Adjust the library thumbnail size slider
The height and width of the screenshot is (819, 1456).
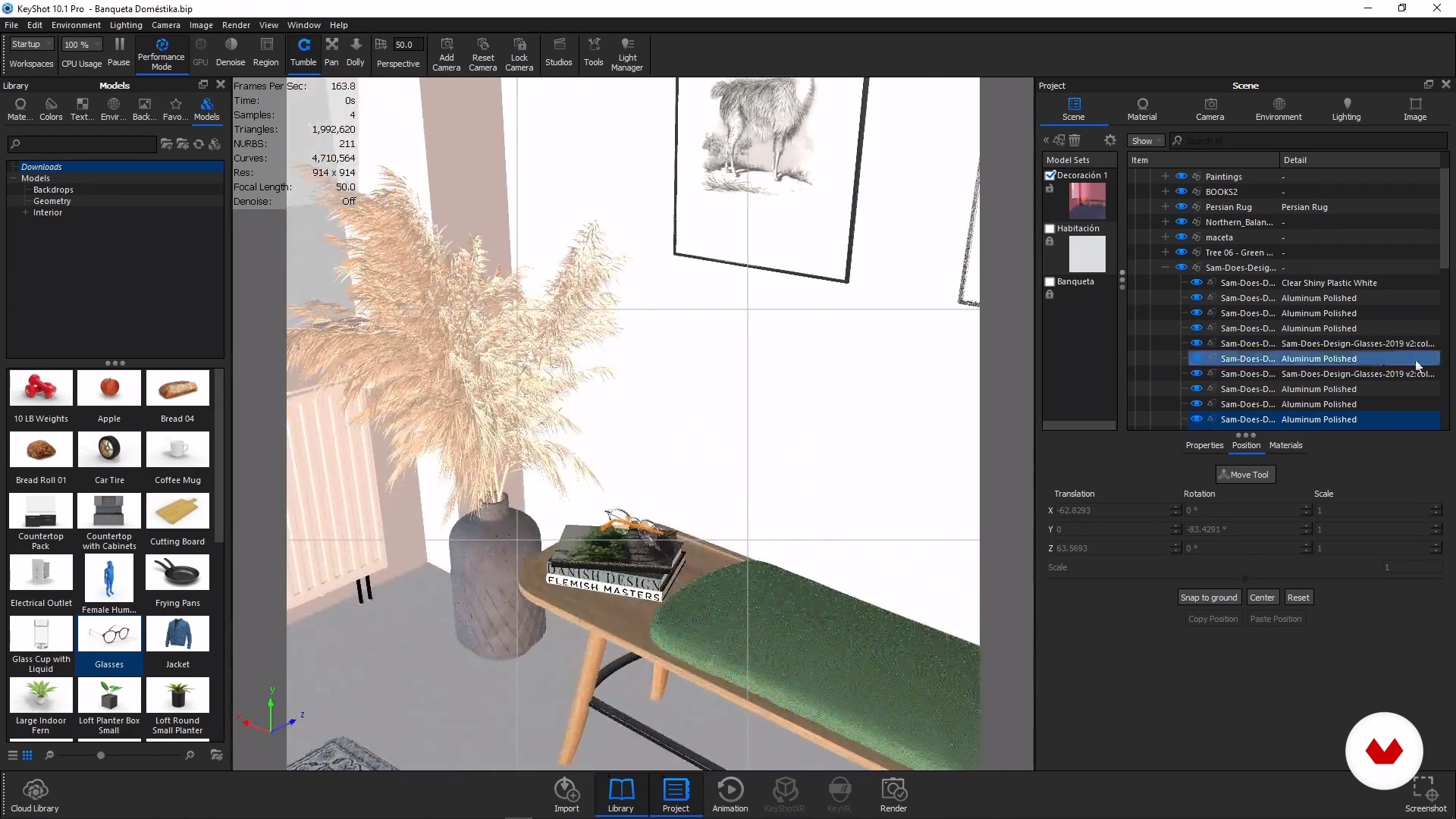click(x=101, y=755)
